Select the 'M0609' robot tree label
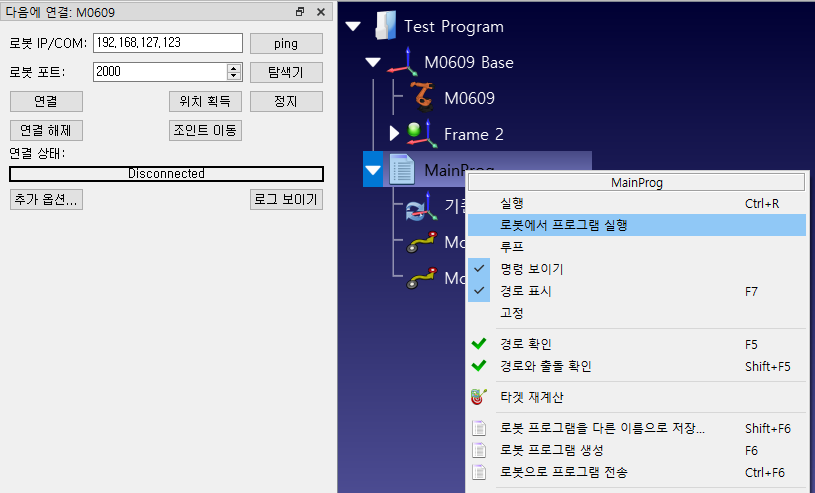The height and width of the screenshot is (493, 815). [469, 98]
